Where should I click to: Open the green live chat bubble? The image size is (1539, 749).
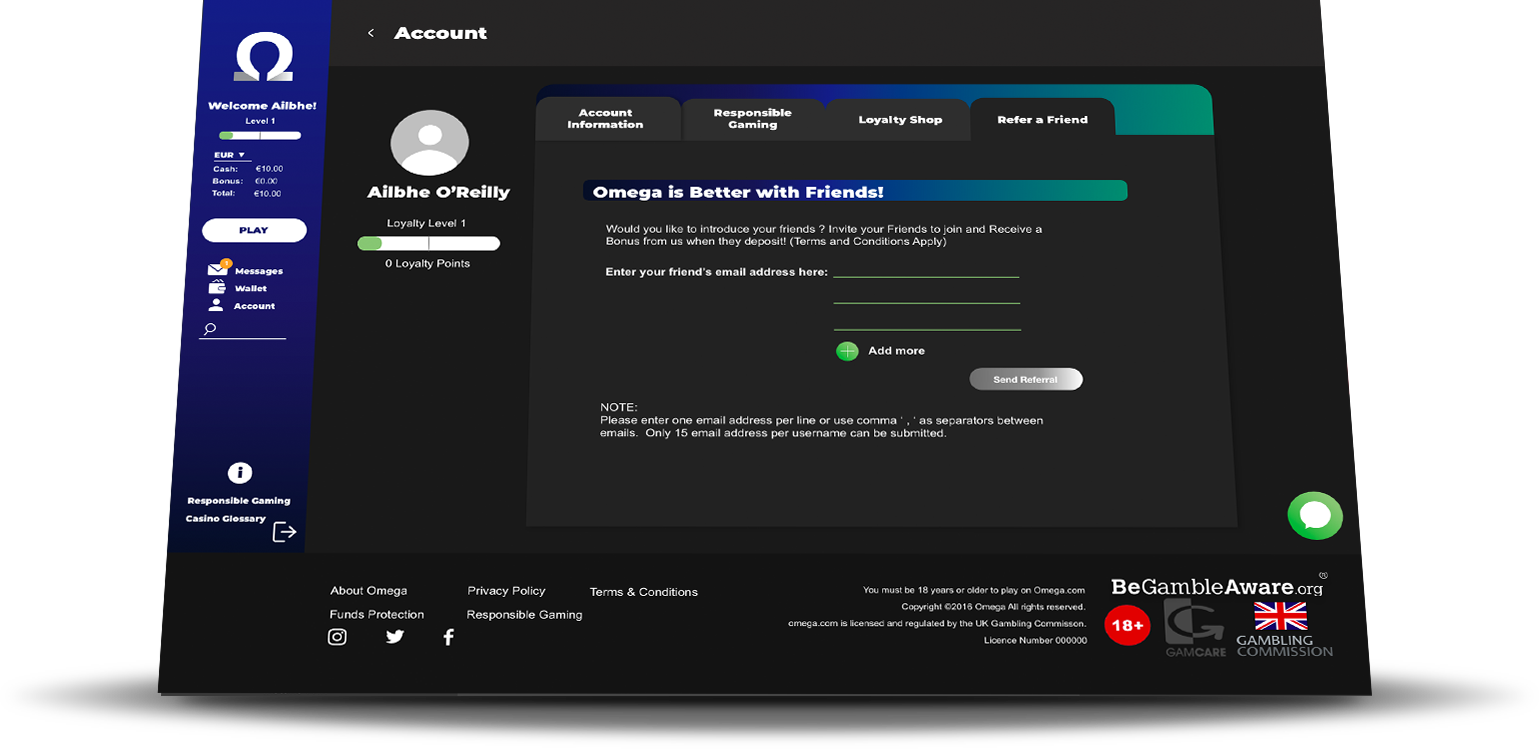point(1315,516)
